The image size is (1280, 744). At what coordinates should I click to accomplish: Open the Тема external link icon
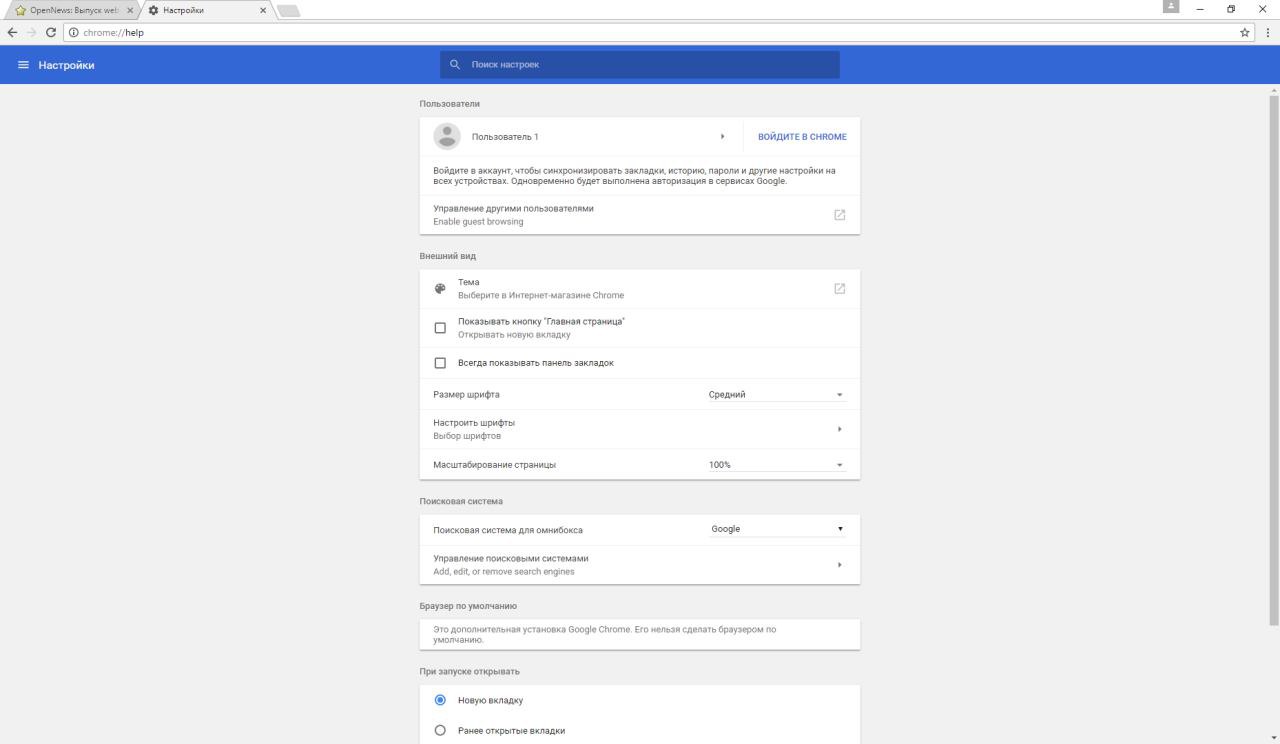[x=839, y=289]
